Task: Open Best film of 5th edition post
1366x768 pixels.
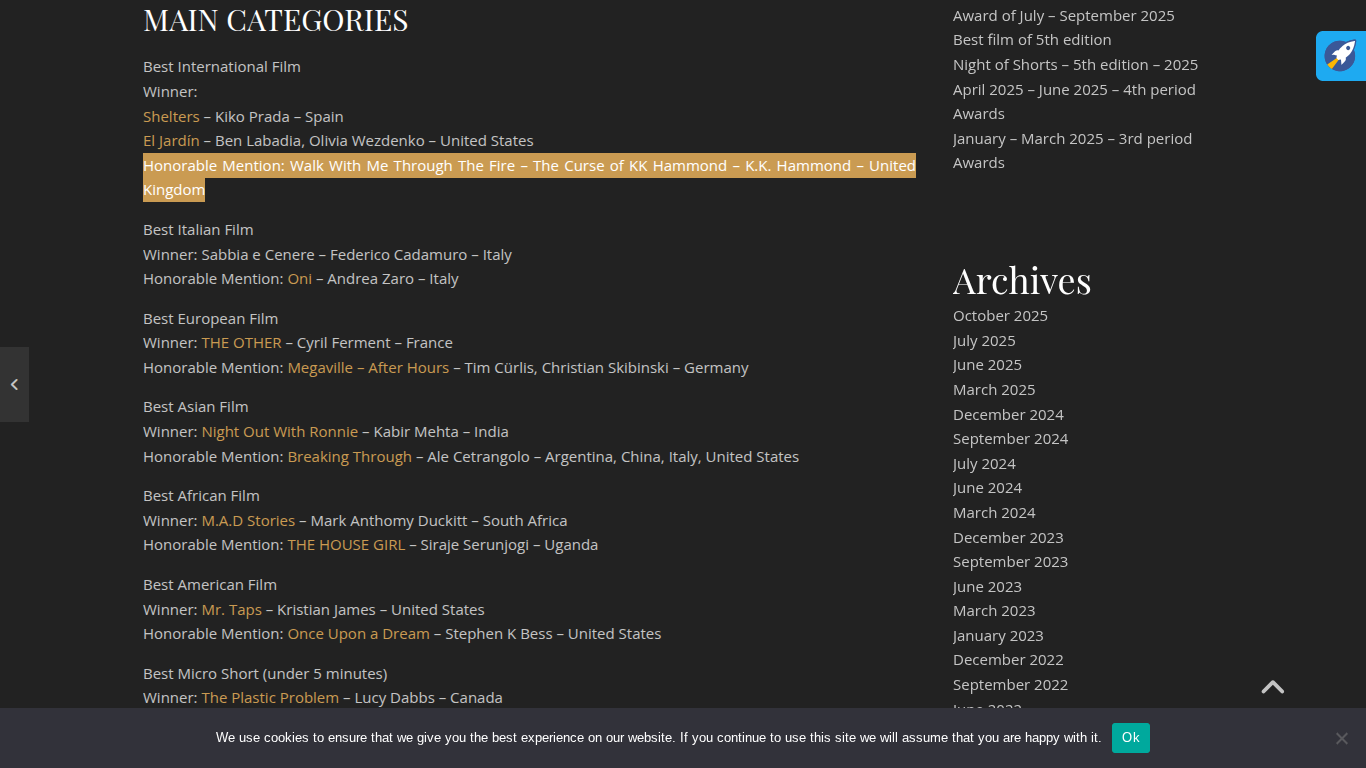Action: 1032,40
